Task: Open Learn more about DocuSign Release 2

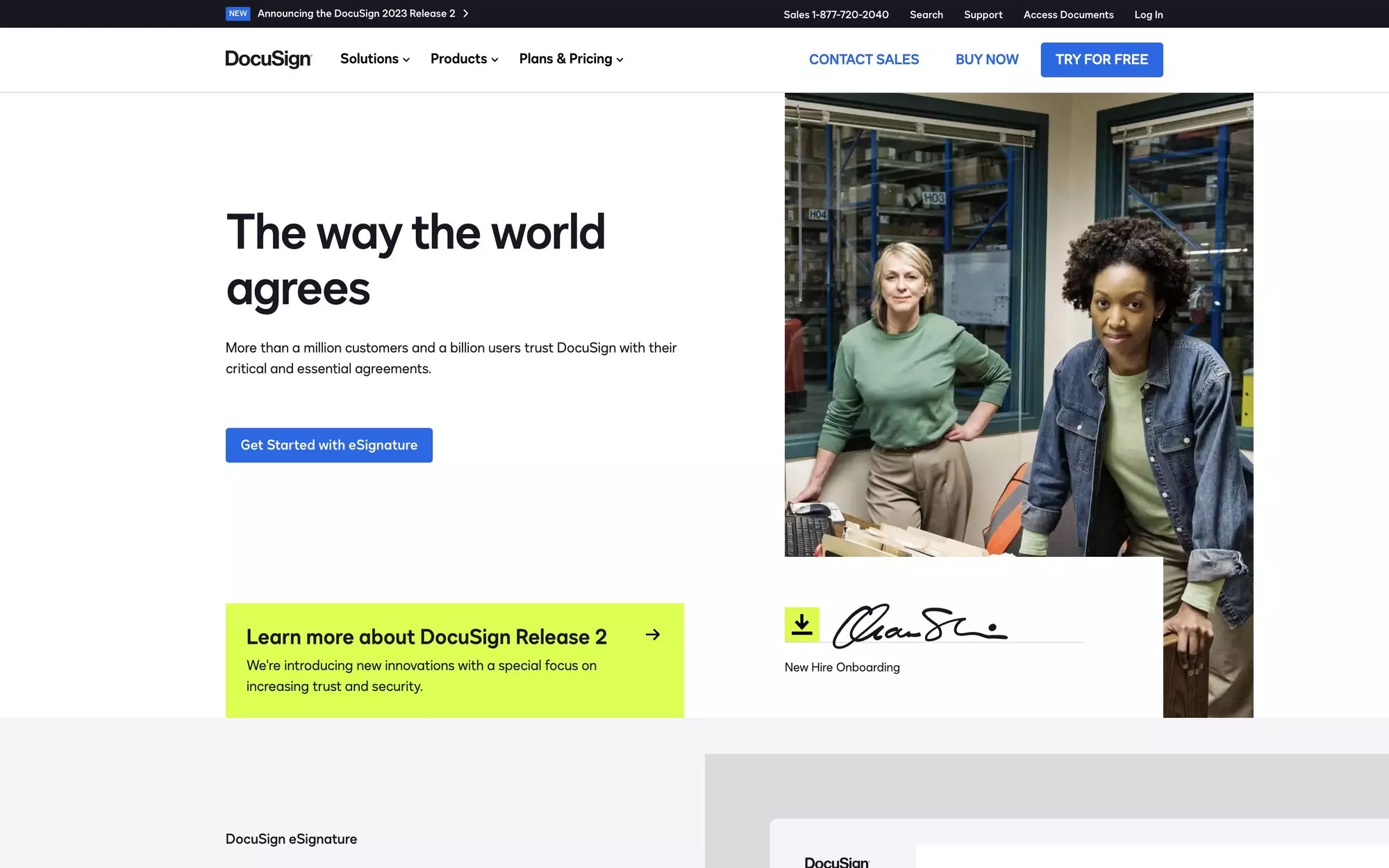Action: pos(426,636)
